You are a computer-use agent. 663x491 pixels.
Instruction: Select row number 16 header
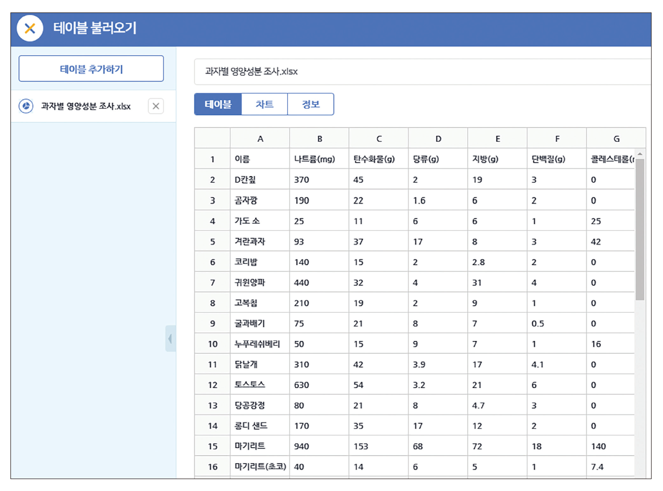(x=212, y=466)
